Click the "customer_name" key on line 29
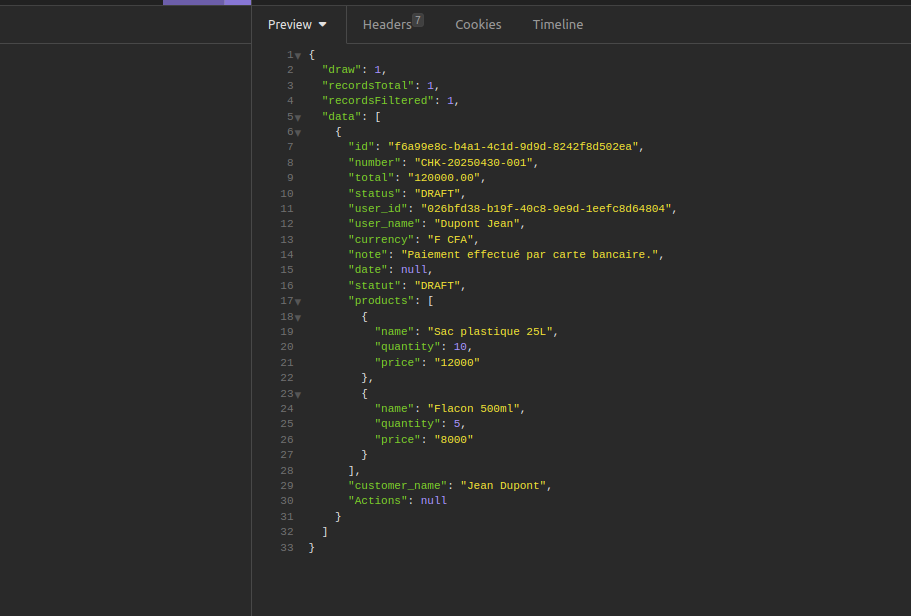Screen dimensions: 911x616 [x=397, y=486]
